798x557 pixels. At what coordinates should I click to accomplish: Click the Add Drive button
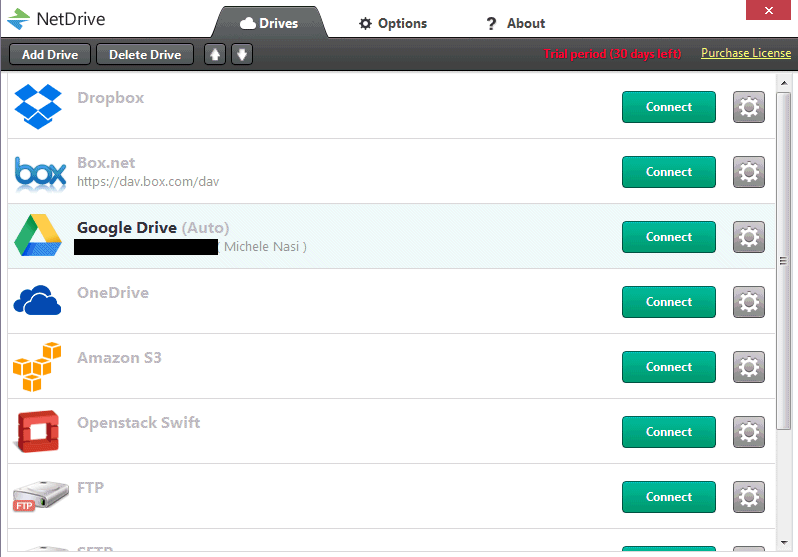pyautogui.click(x=50, y=54)
